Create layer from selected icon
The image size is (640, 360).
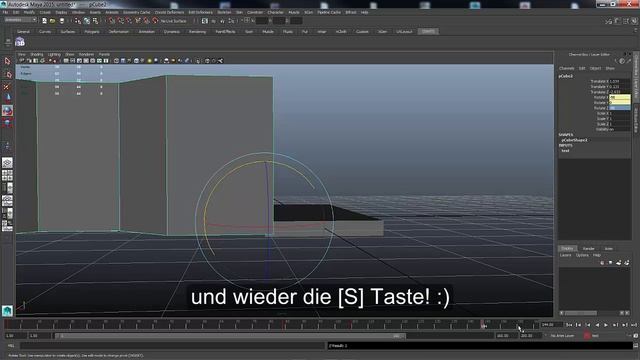pos(627,263)
